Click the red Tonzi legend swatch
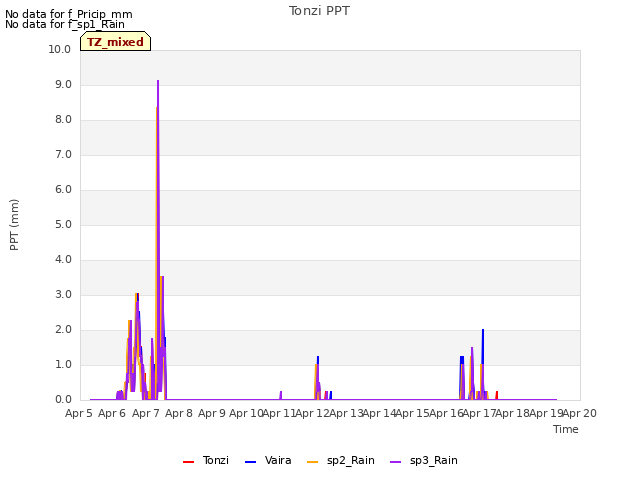This screenshot has height=480, width=640. point(188,462)
